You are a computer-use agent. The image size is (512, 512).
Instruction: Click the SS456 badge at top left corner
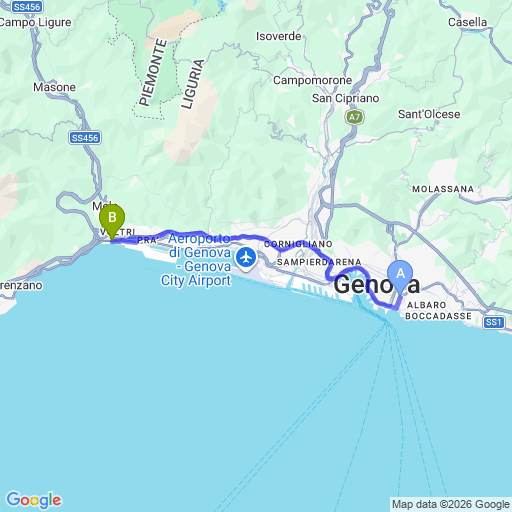coord(27,7)
